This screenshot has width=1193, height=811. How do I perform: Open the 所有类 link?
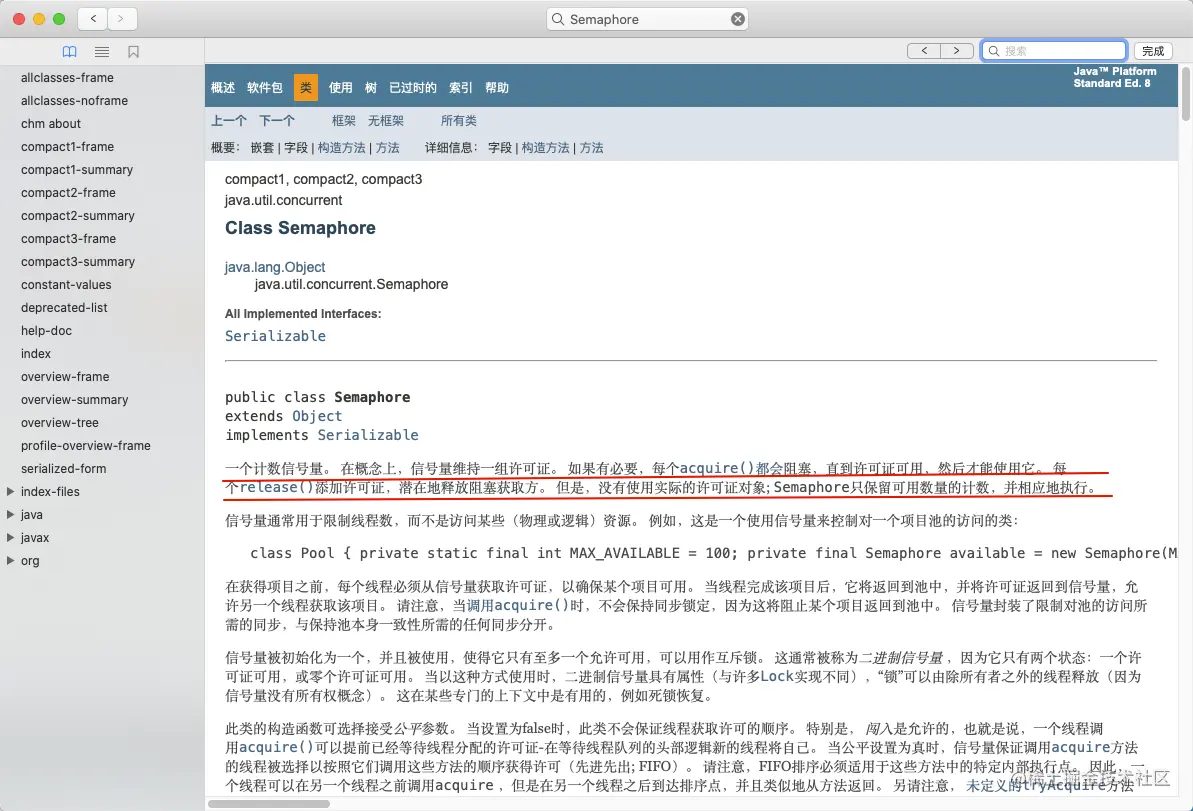[x=459, y=120]
